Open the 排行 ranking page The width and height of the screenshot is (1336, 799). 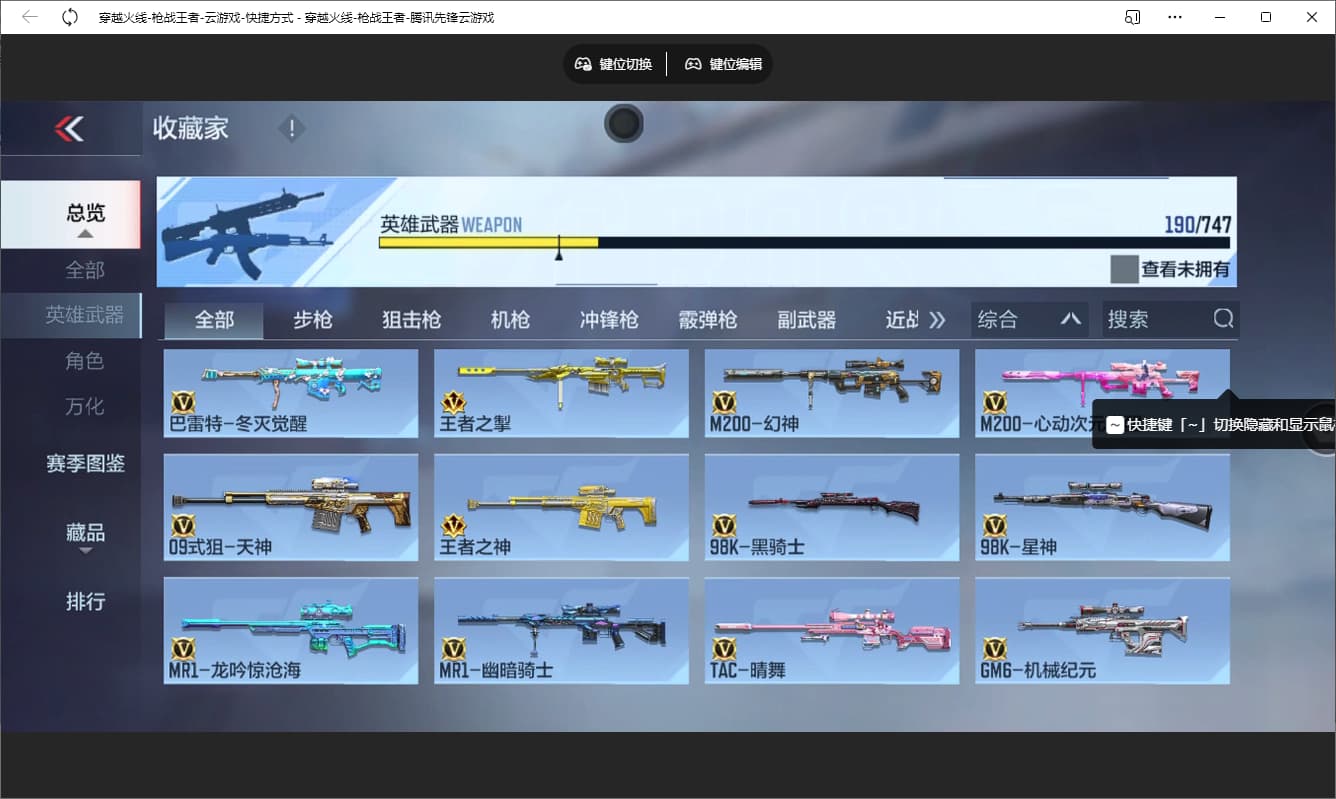coord(85,601)
